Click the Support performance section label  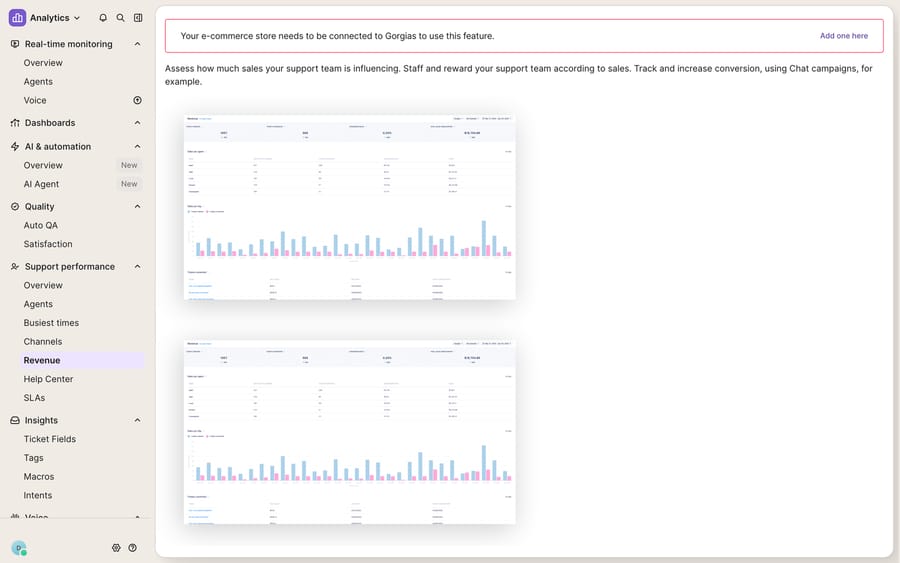coord(70,267)
